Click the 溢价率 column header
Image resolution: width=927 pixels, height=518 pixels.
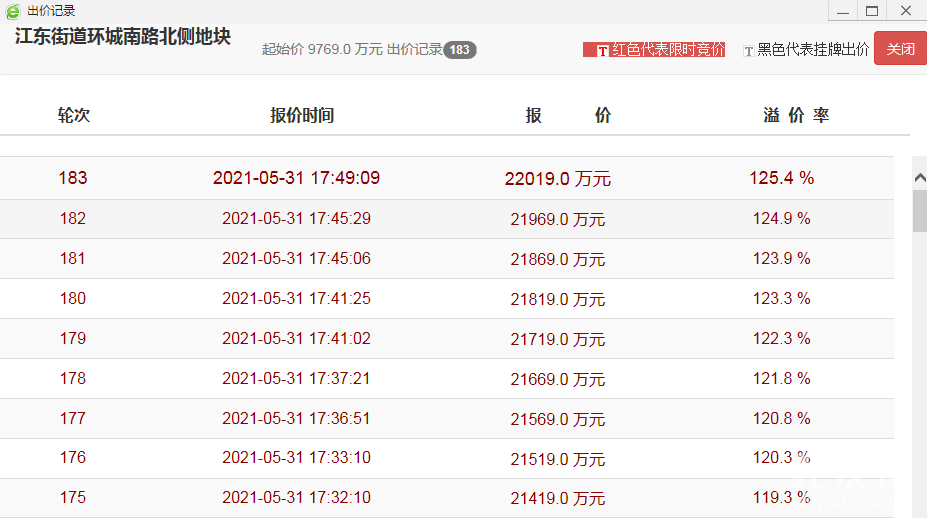[x=796, y=115]
